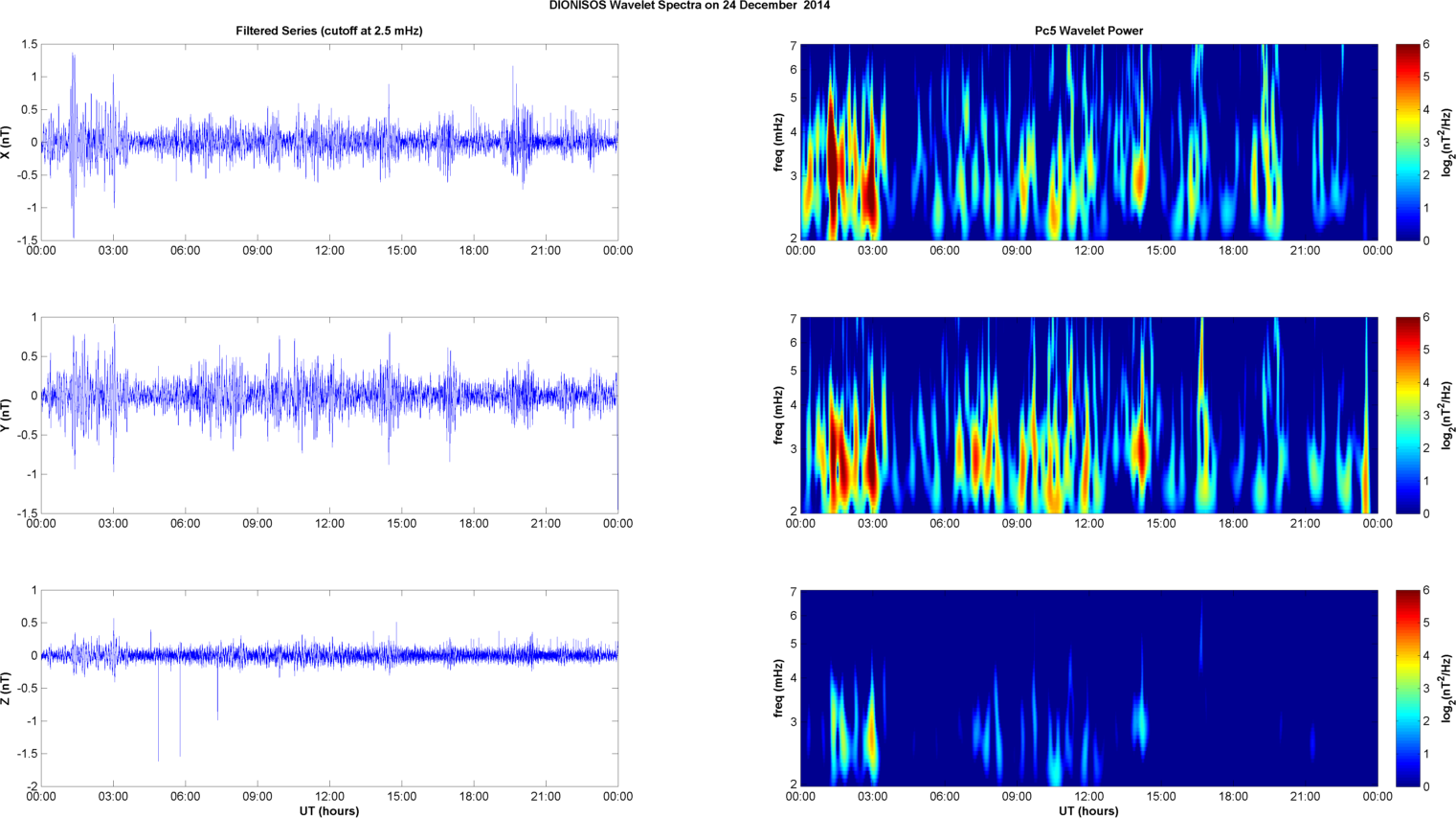Screen dimensions: 1456x818
Task: Click the Z (nT) axis label
Action: click(7, 689)
